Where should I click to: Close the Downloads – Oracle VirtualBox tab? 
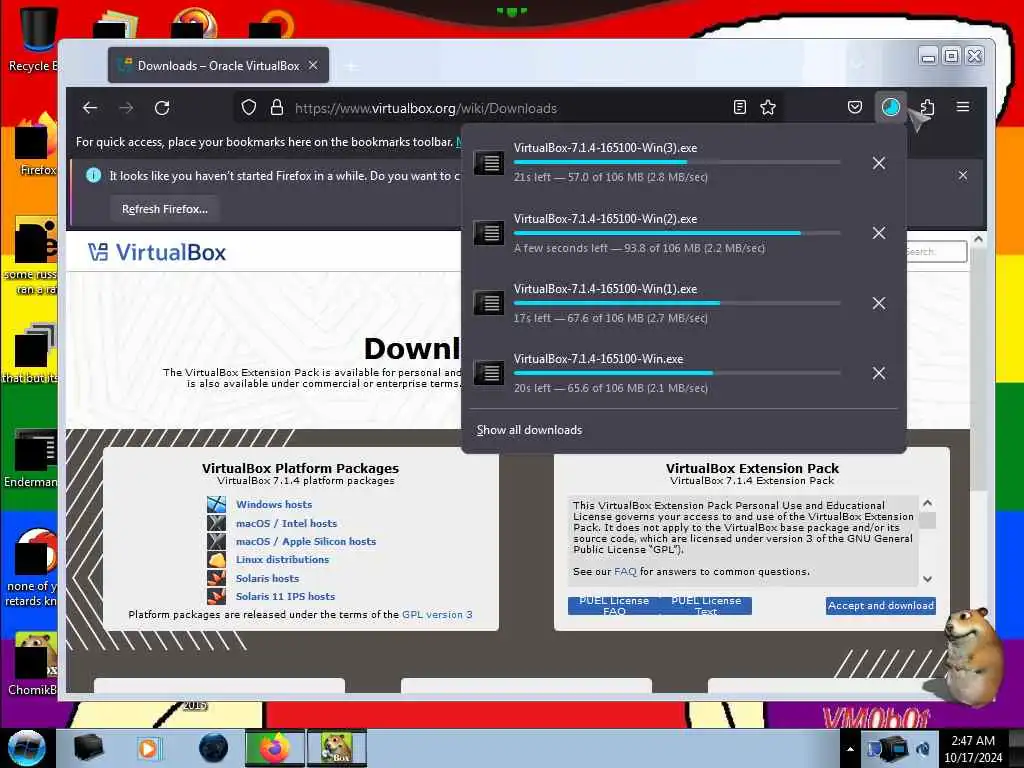point(313,65)
